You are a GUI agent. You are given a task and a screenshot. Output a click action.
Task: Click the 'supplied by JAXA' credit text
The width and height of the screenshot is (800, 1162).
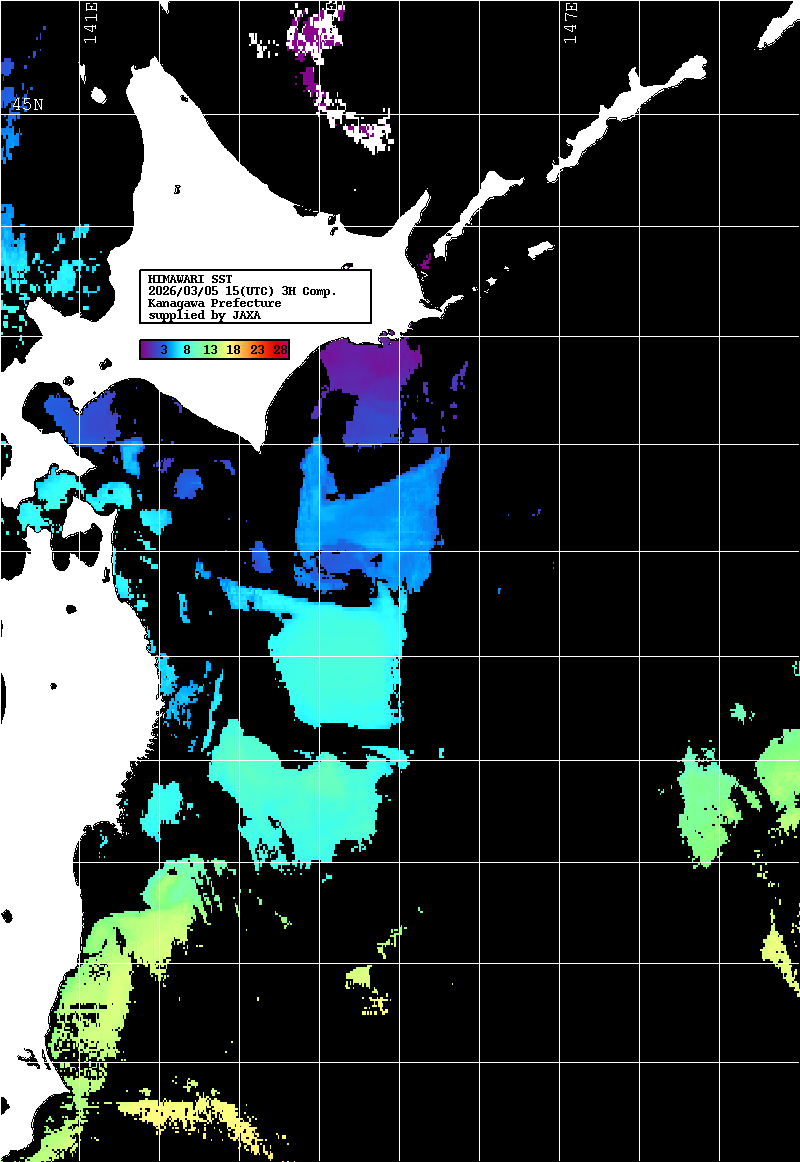coord(204,315)
